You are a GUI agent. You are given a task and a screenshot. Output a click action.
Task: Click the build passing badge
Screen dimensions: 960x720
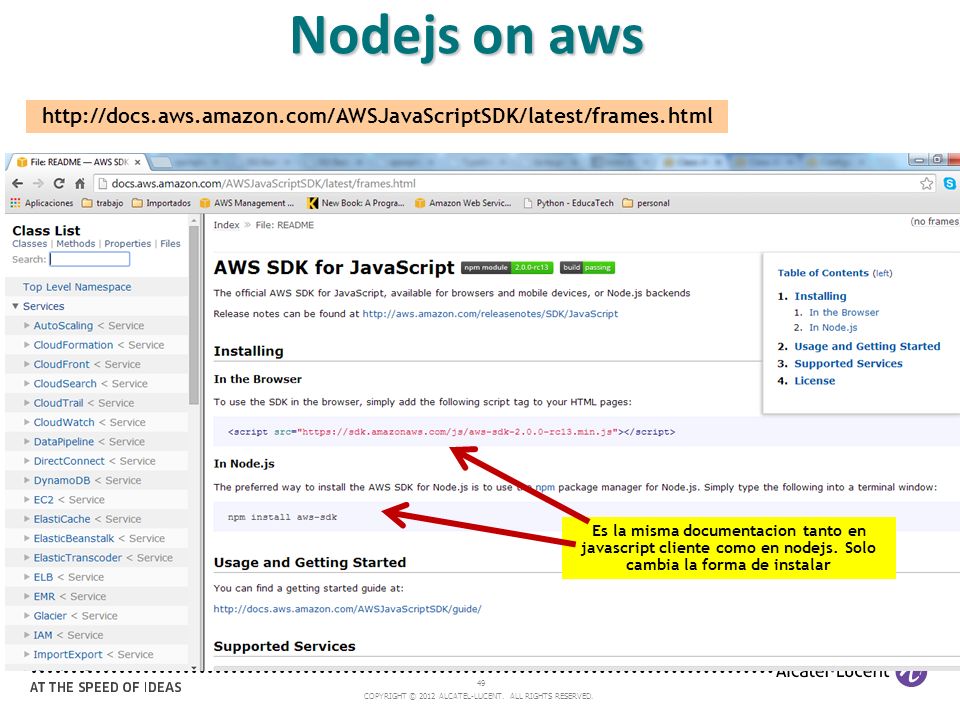(587, 268)
